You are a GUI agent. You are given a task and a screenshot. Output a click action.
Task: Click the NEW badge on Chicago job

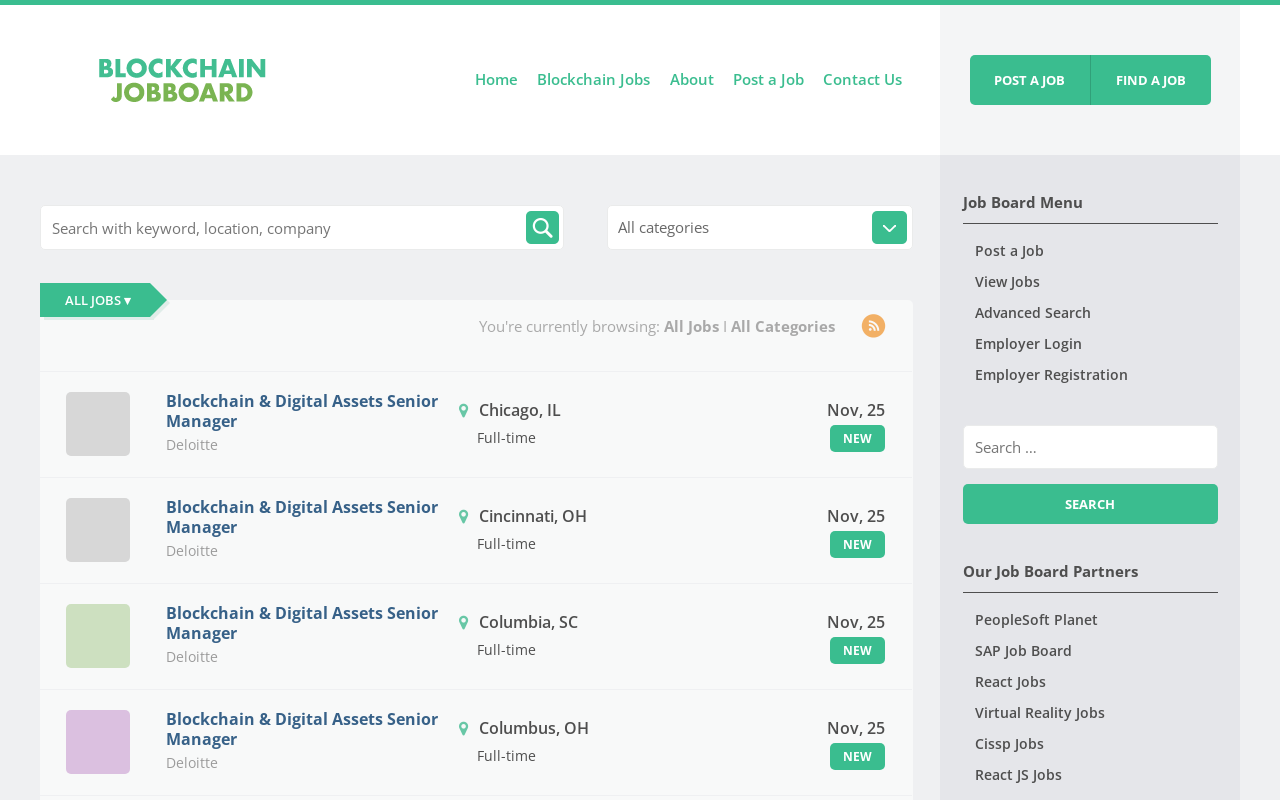[x=857, y=439]
